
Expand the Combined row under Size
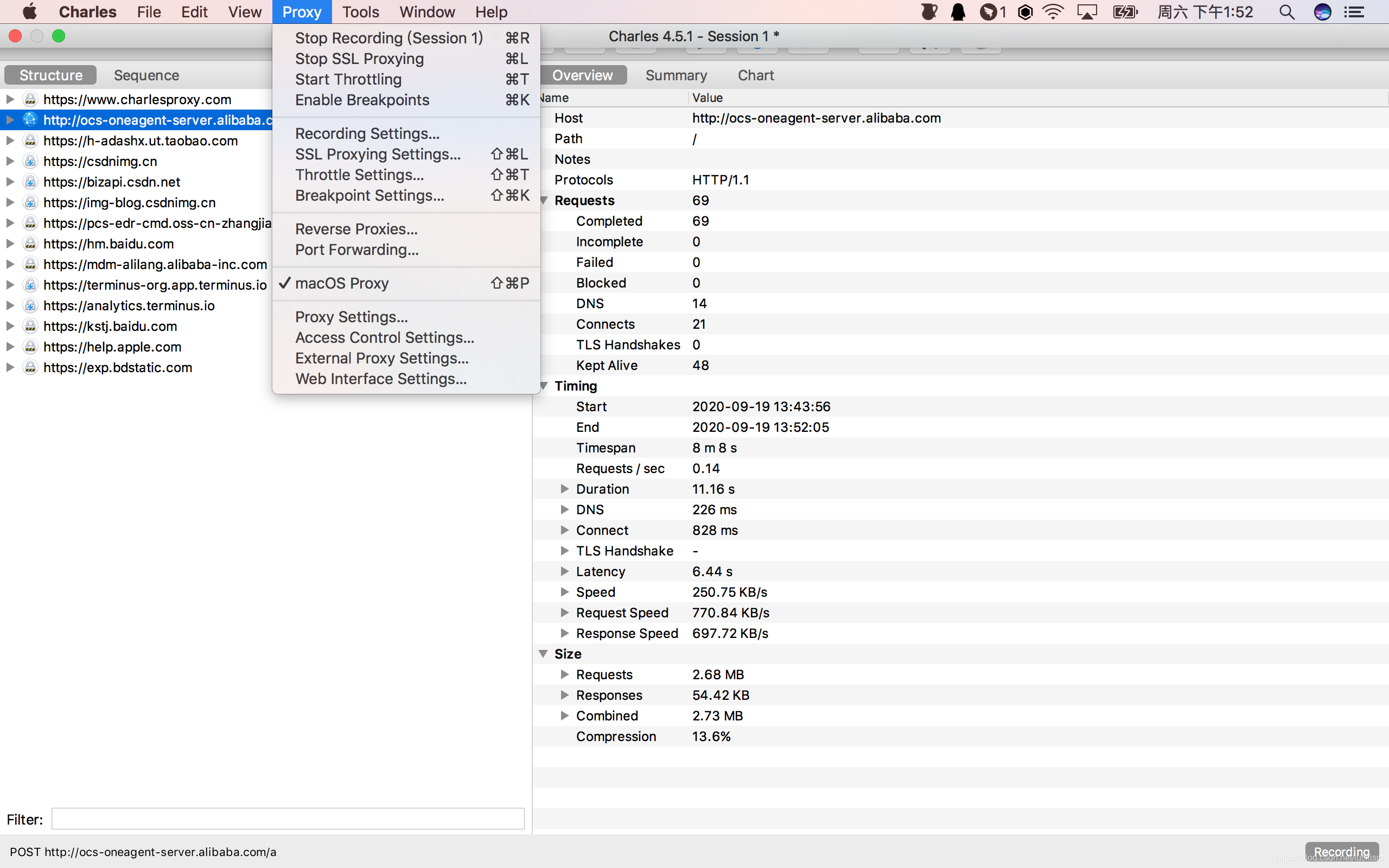(x=564, y=716)
